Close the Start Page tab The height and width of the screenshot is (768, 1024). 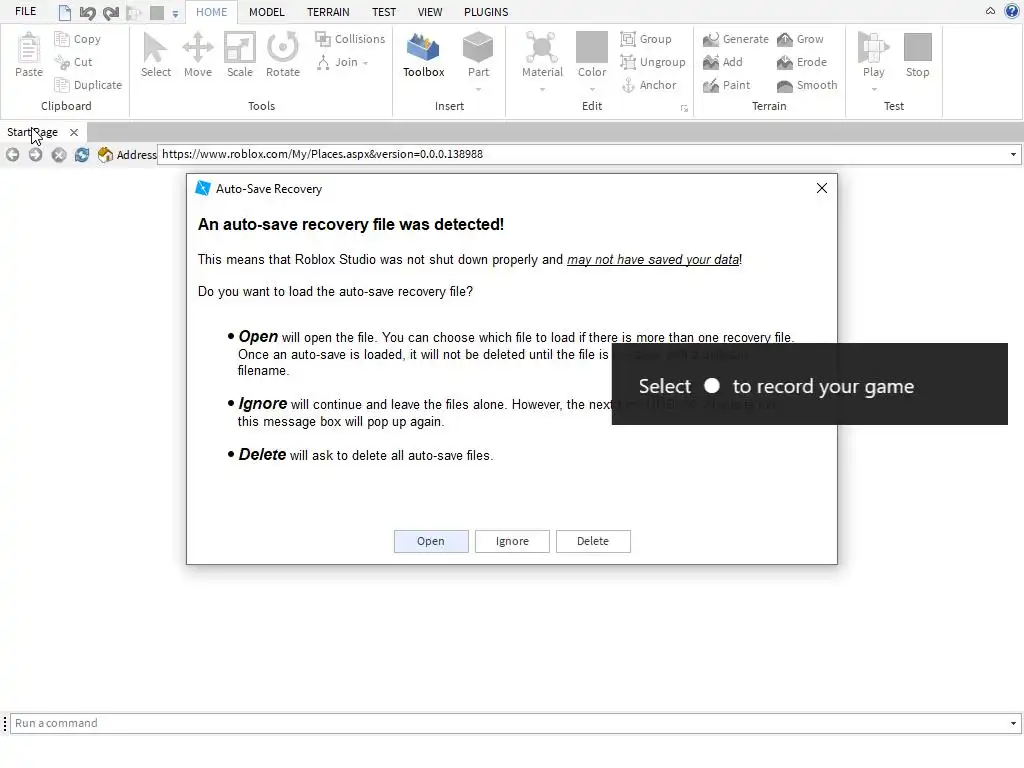click(74, 132)
